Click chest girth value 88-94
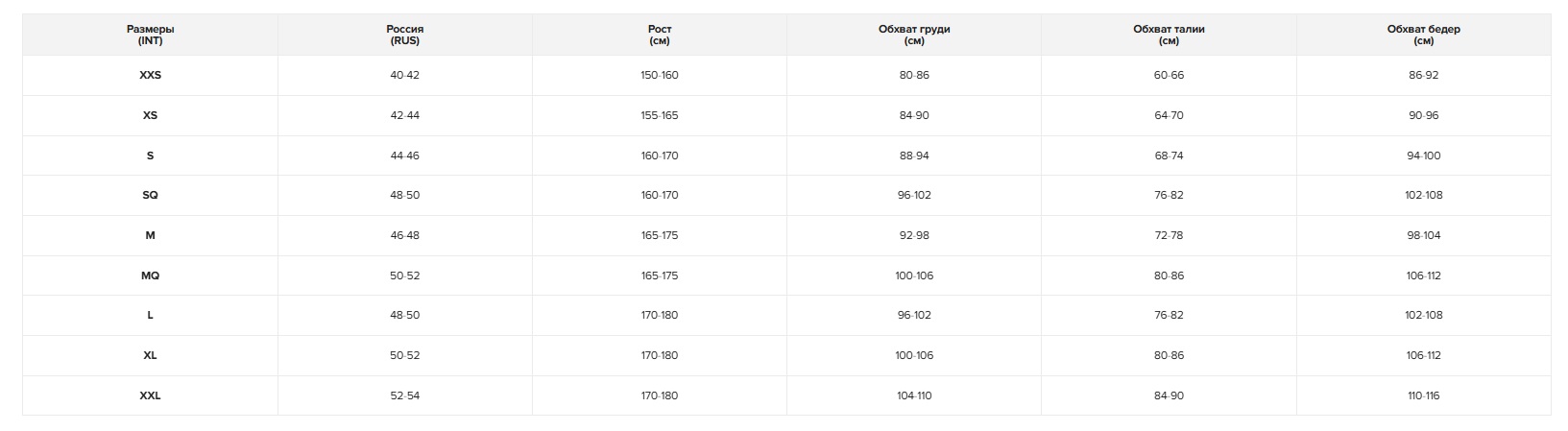Viewport: 1568px width, 431px height. pyautogui.click(x=913, y=156)
